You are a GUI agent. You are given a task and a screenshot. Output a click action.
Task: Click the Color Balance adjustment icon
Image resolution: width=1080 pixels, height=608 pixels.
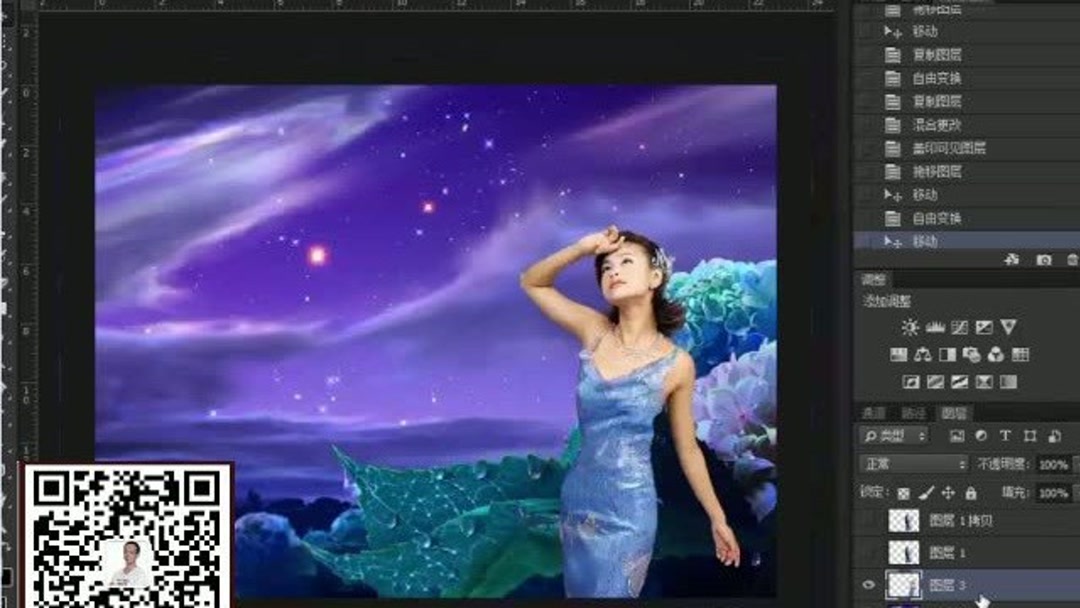tap(922, 353)
